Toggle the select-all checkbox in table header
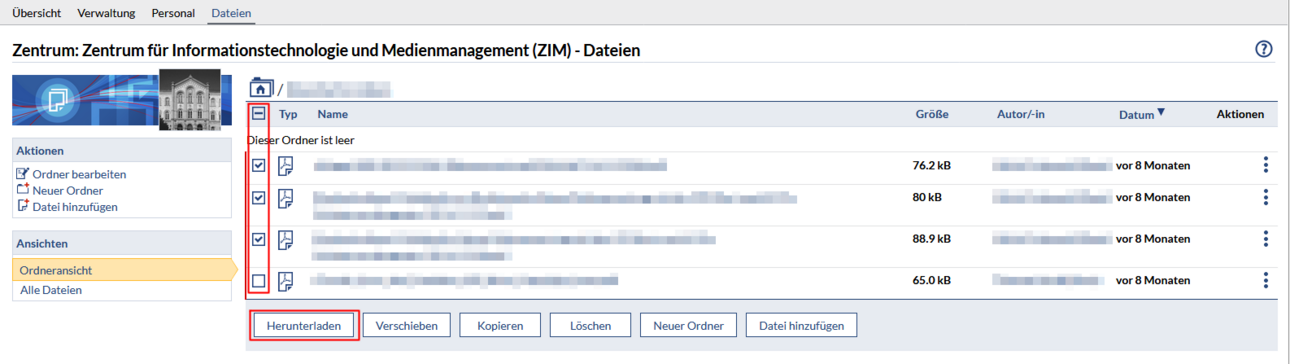The height and width of the screenshot is (364, 1290). click(x=259, y=114)
